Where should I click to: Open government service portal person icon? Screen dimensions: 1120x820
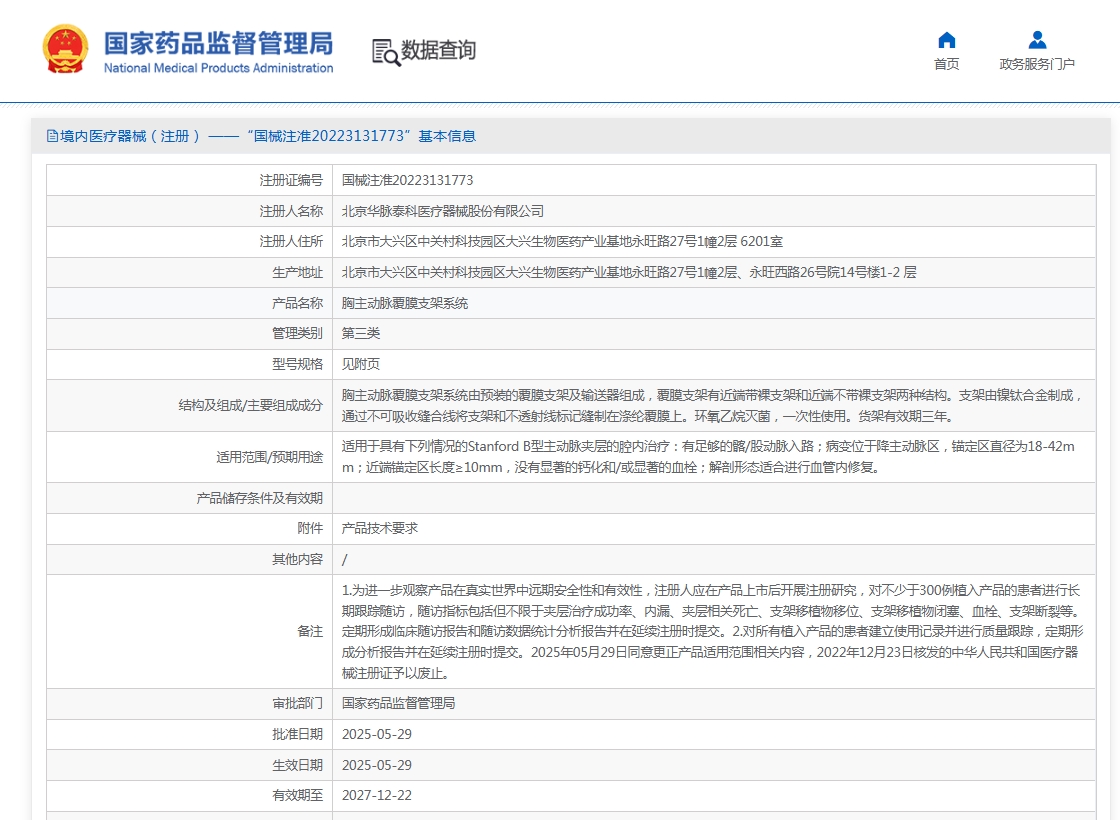point(1037,39)
